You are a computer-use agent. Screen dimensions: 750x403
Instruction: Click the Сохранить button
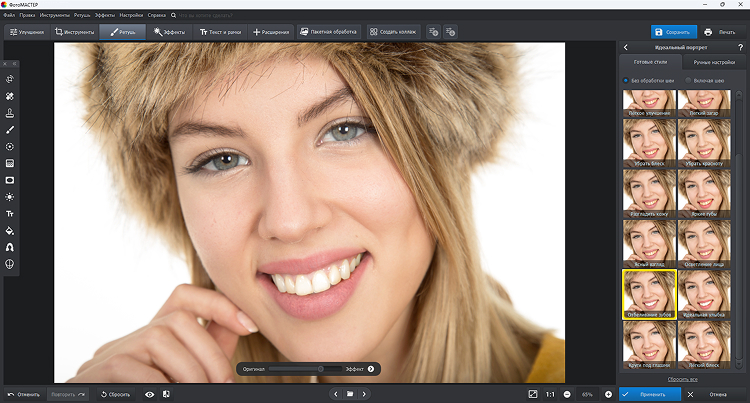673,32
